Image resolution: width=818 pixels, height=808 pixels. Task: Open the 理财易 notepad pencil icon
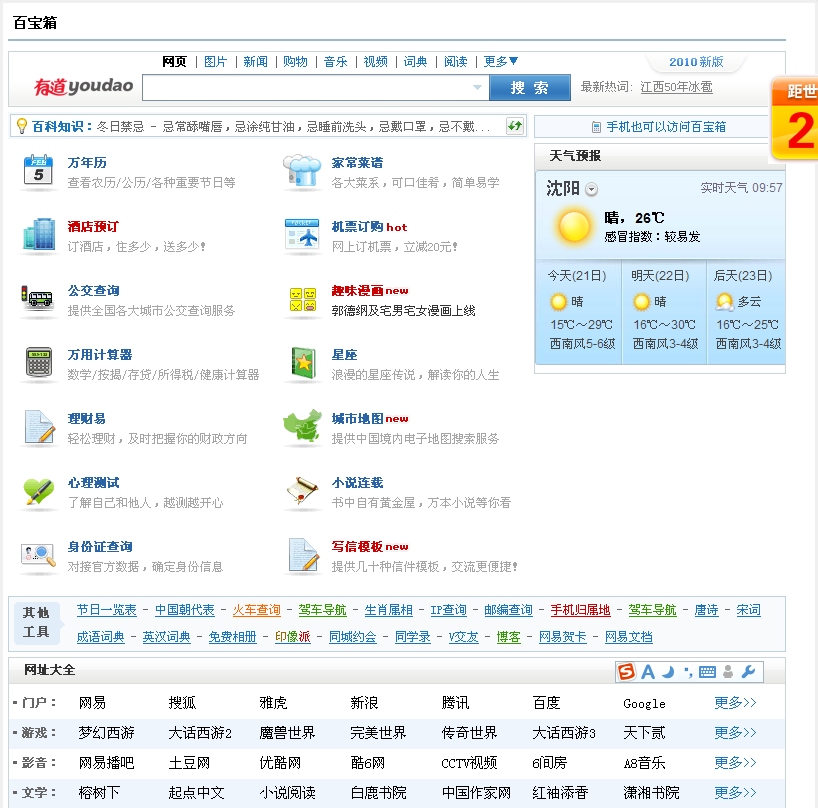point(40,427)
